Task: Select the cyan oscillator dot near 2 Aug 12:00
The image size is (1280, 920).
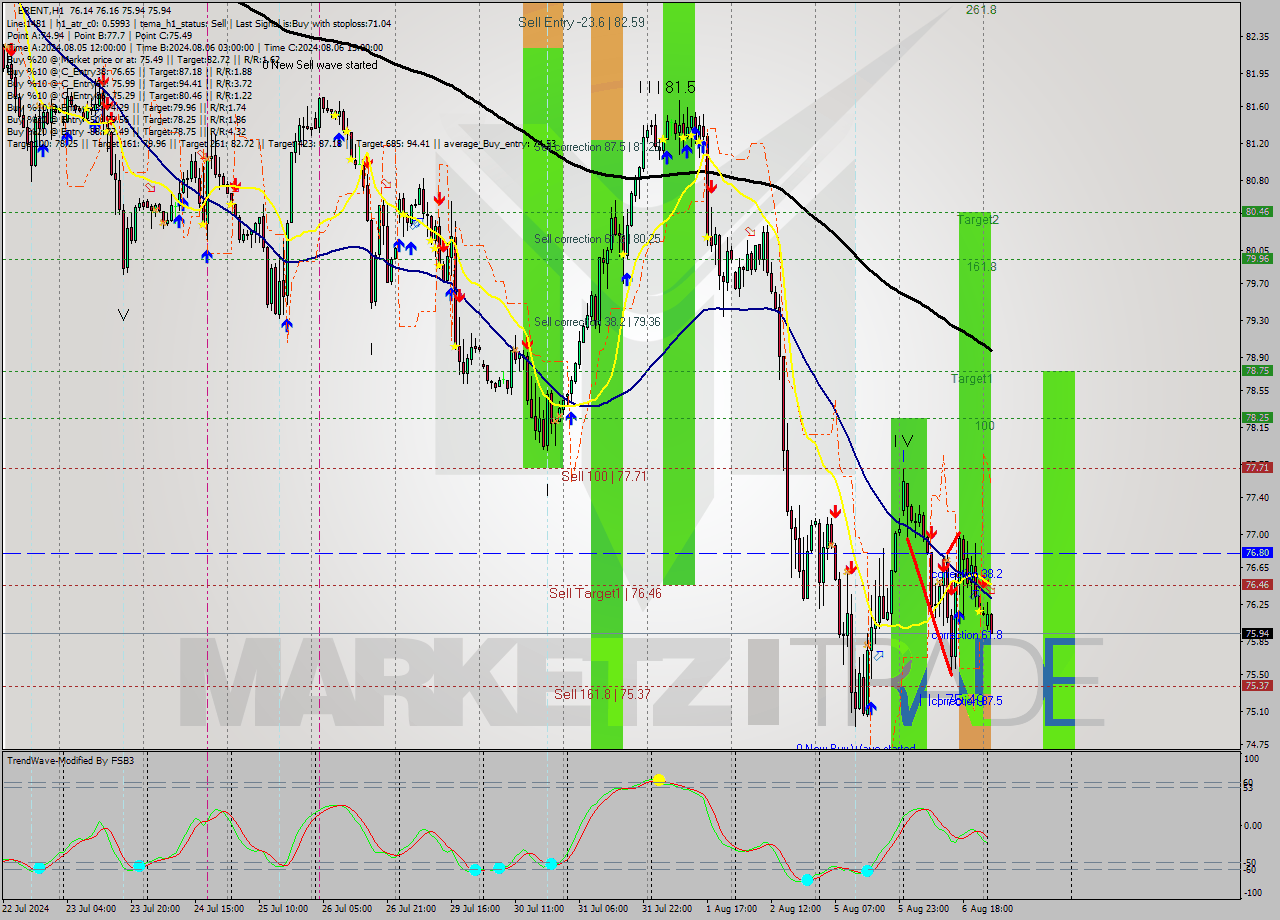Action: tap(806, 881)
